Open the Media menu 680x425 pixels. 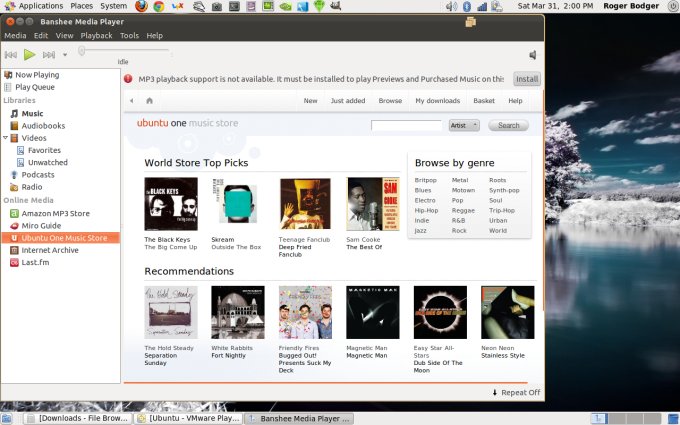click(x=15, y=36)
